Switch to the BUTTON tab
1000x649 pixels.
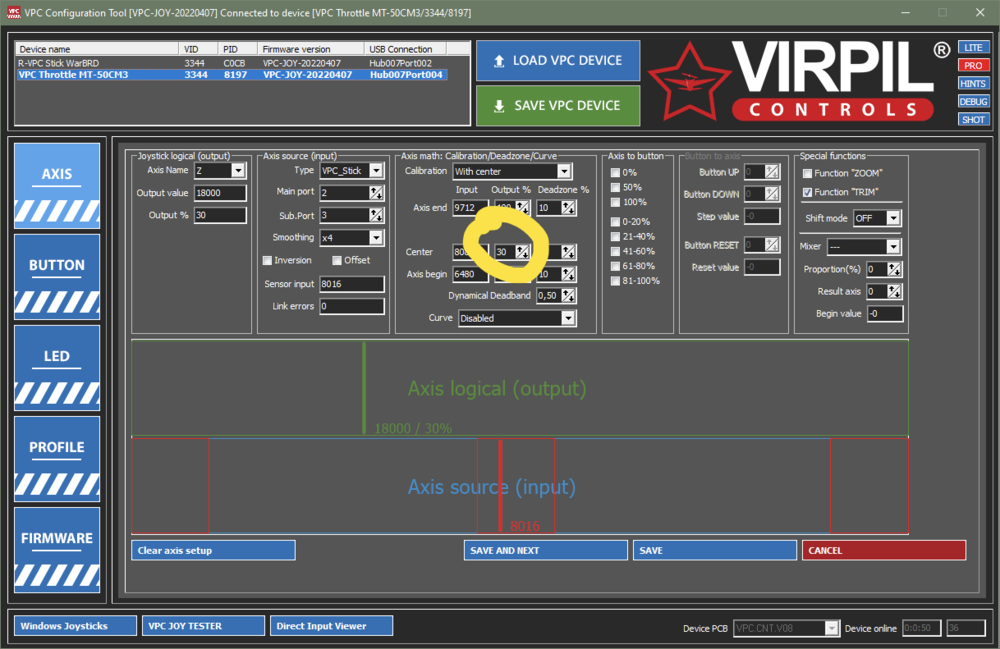coord(57,277)
